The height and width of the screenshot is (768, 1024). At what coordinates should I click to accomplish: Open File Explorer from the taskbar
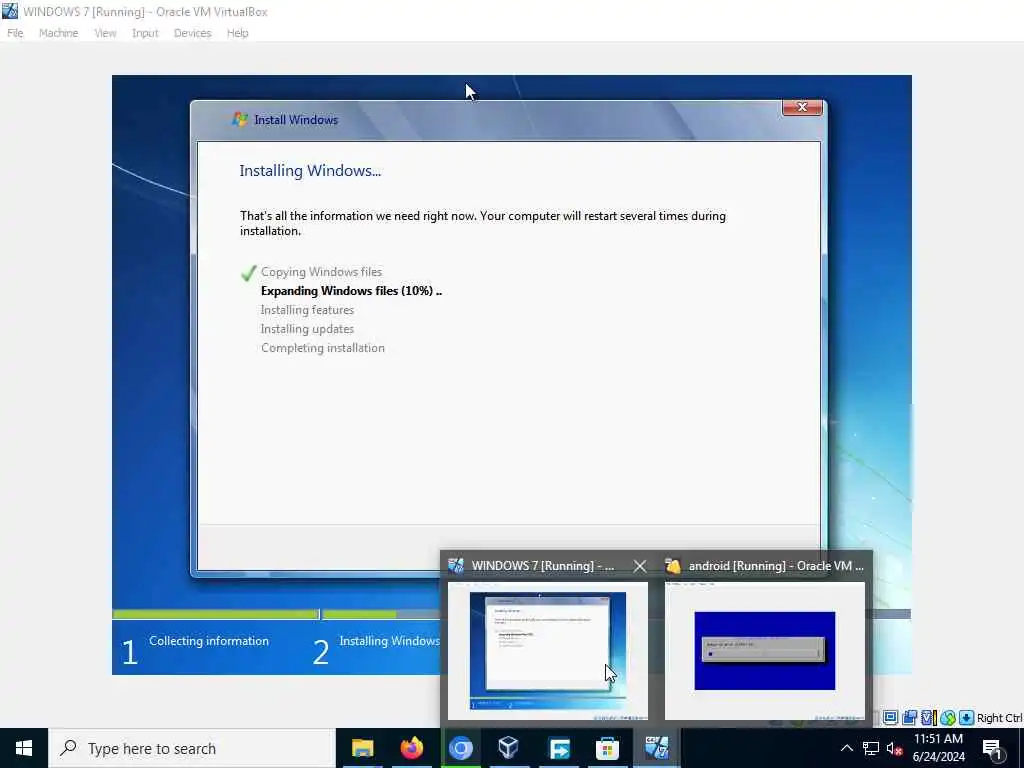point(362,748)
